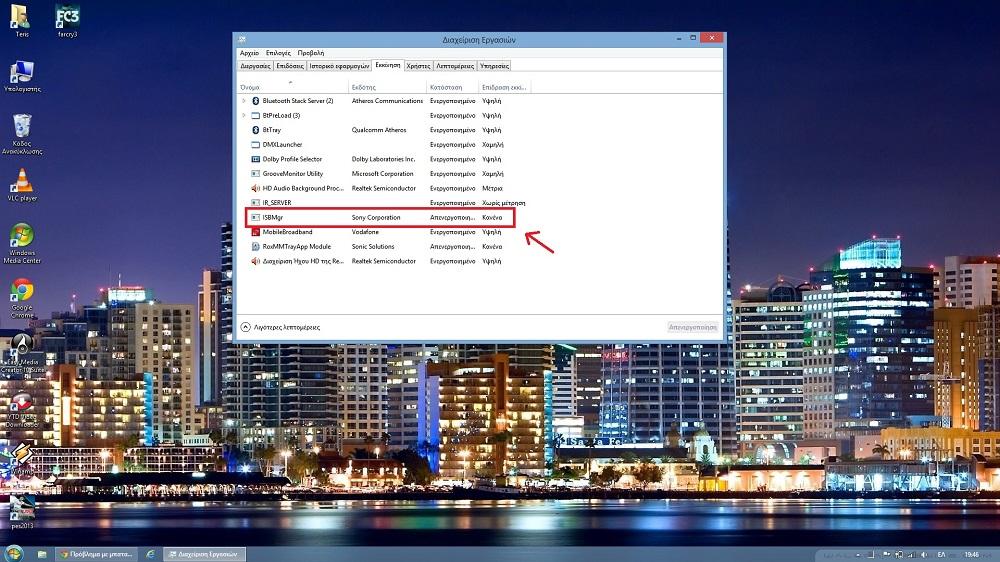This screenshot has width=1000, height=562.
Task: Open Internet Explorer from taskbar
Action: (151, 554)
